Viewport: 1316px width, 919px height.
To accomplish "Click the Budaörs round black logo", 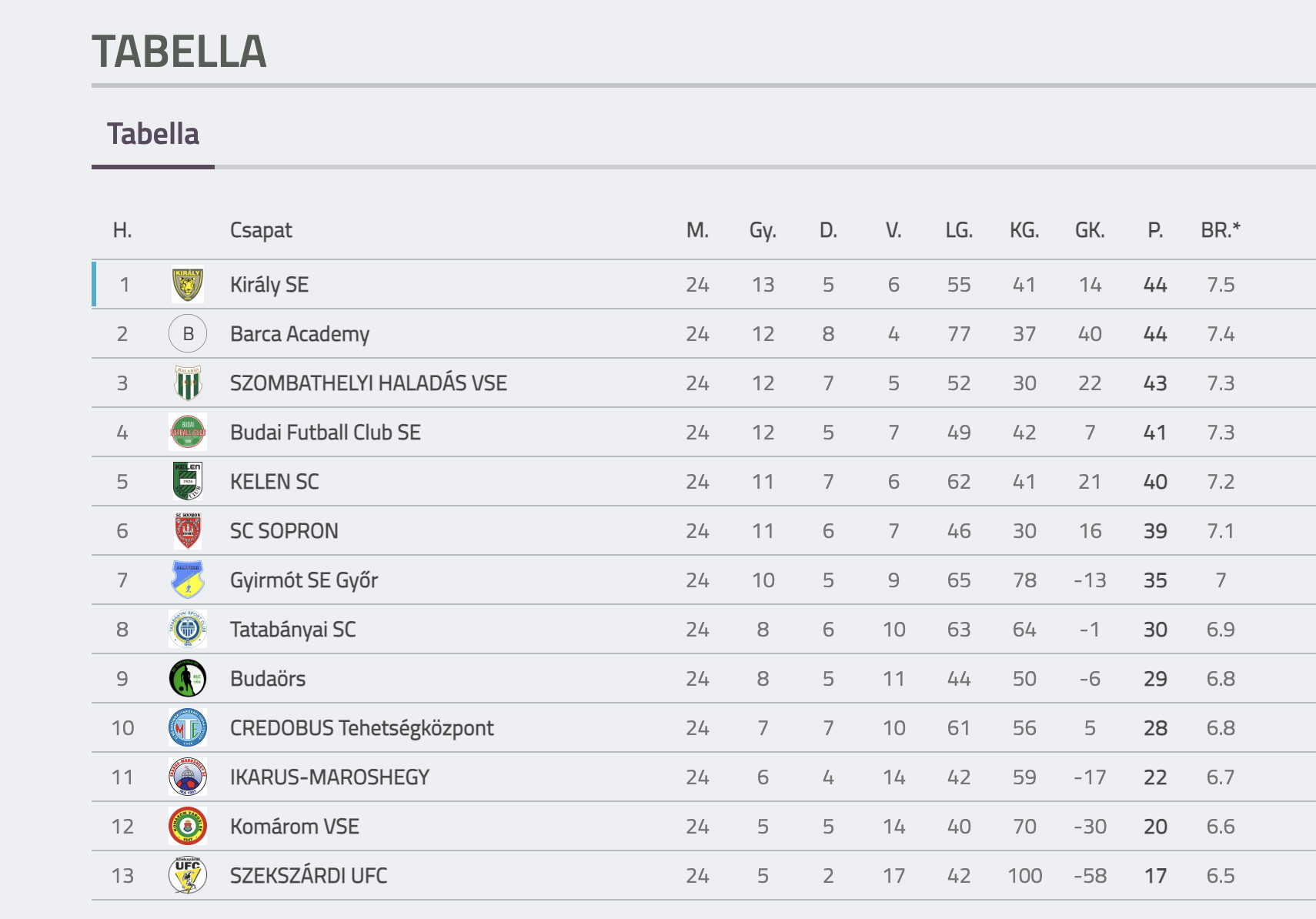I will [x=188, y=679].
